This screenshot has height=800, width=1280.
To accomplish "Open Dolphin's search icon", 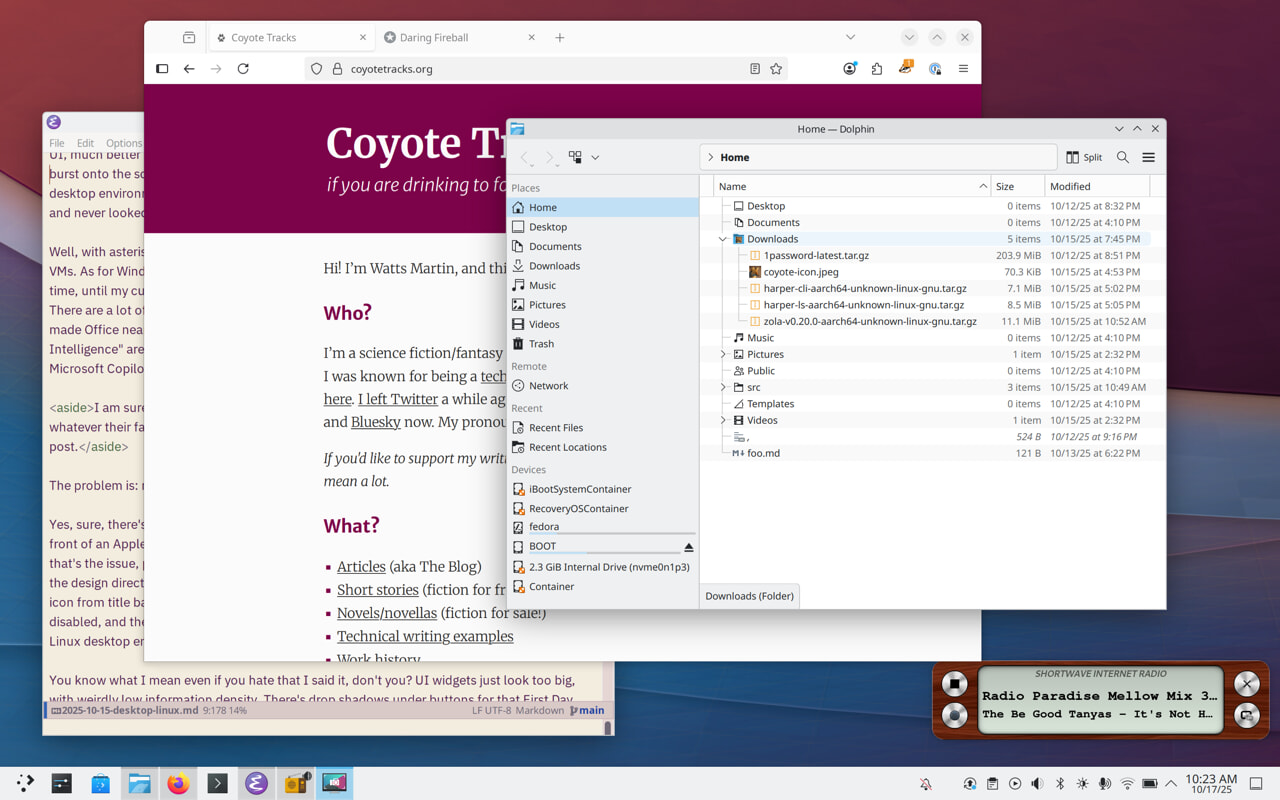I will (x=1123, y=157).
